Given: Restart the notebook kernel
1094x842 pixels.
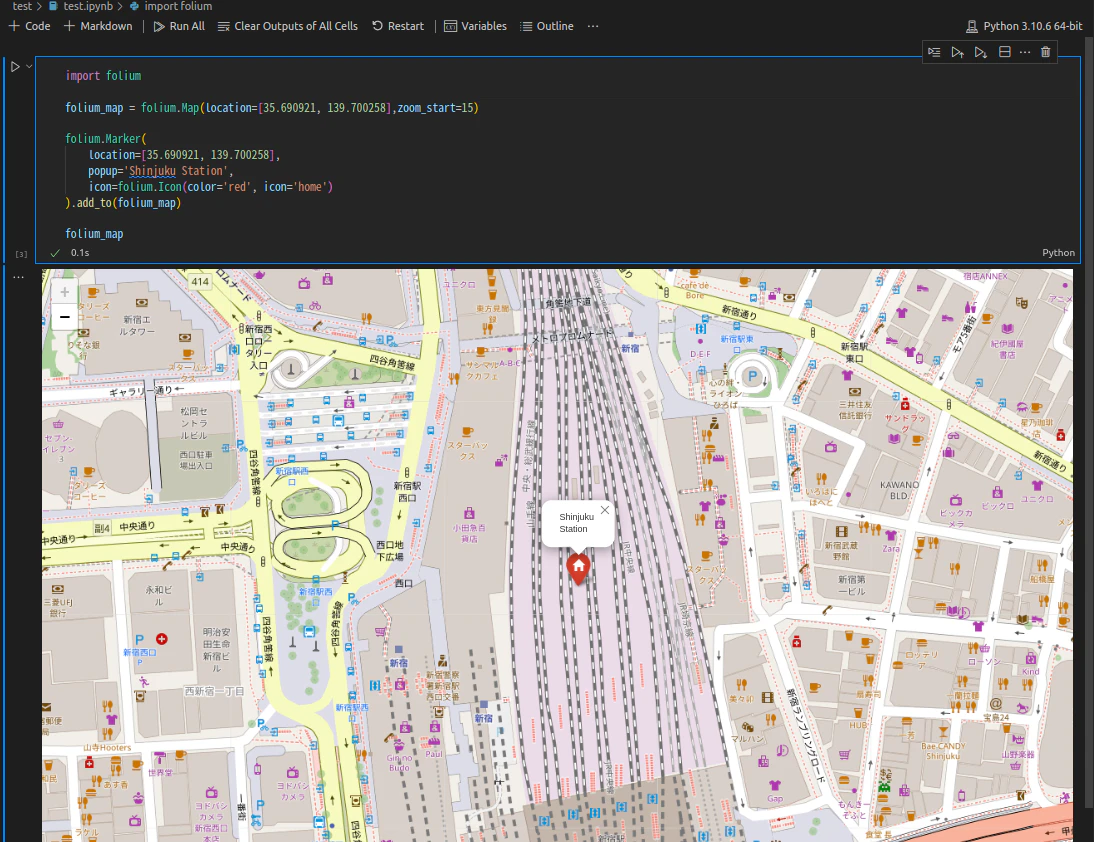Looking at the screenshot, I should coord(398,26).
